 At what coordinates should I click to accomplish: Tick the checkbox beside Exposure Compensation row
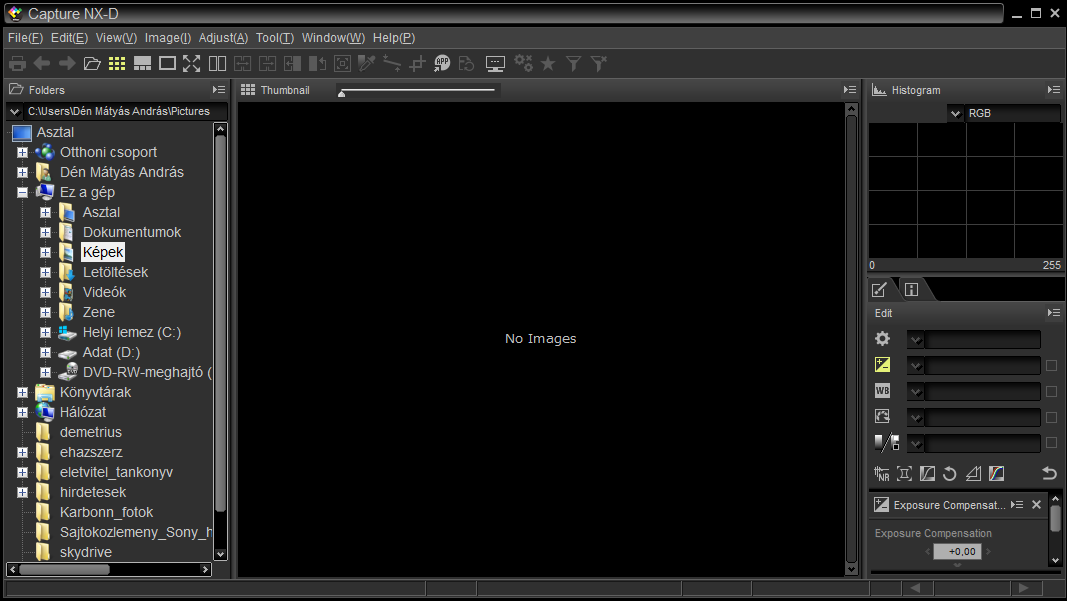point(1051,366)
